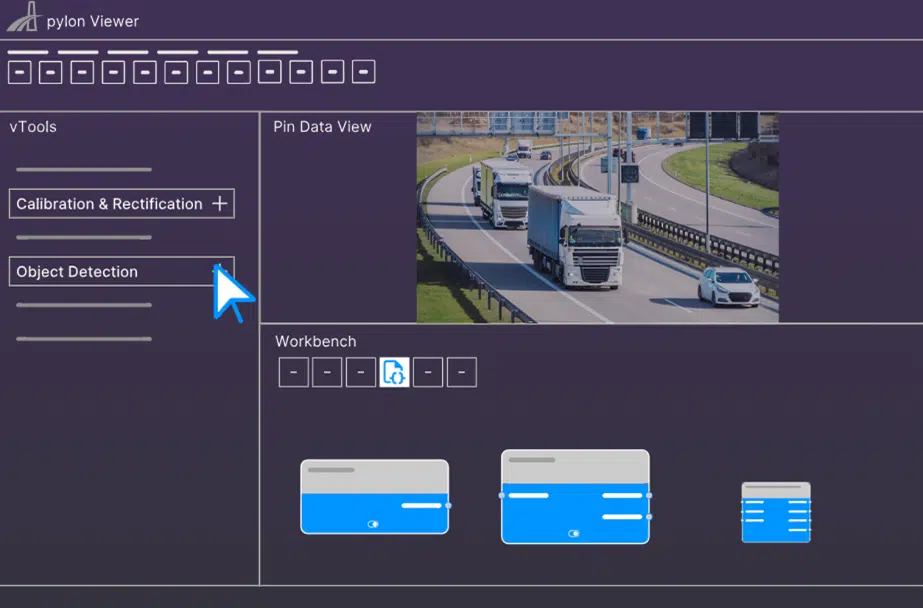Select the small rightmost node in Workbench
This screenshot has height=608, width=923.
[776, 512]
